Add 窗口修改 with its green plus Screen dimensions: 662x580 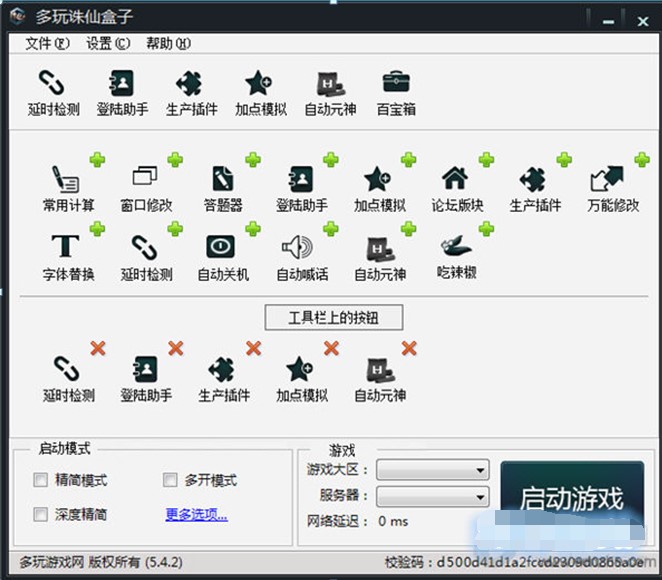click(175, 160)
